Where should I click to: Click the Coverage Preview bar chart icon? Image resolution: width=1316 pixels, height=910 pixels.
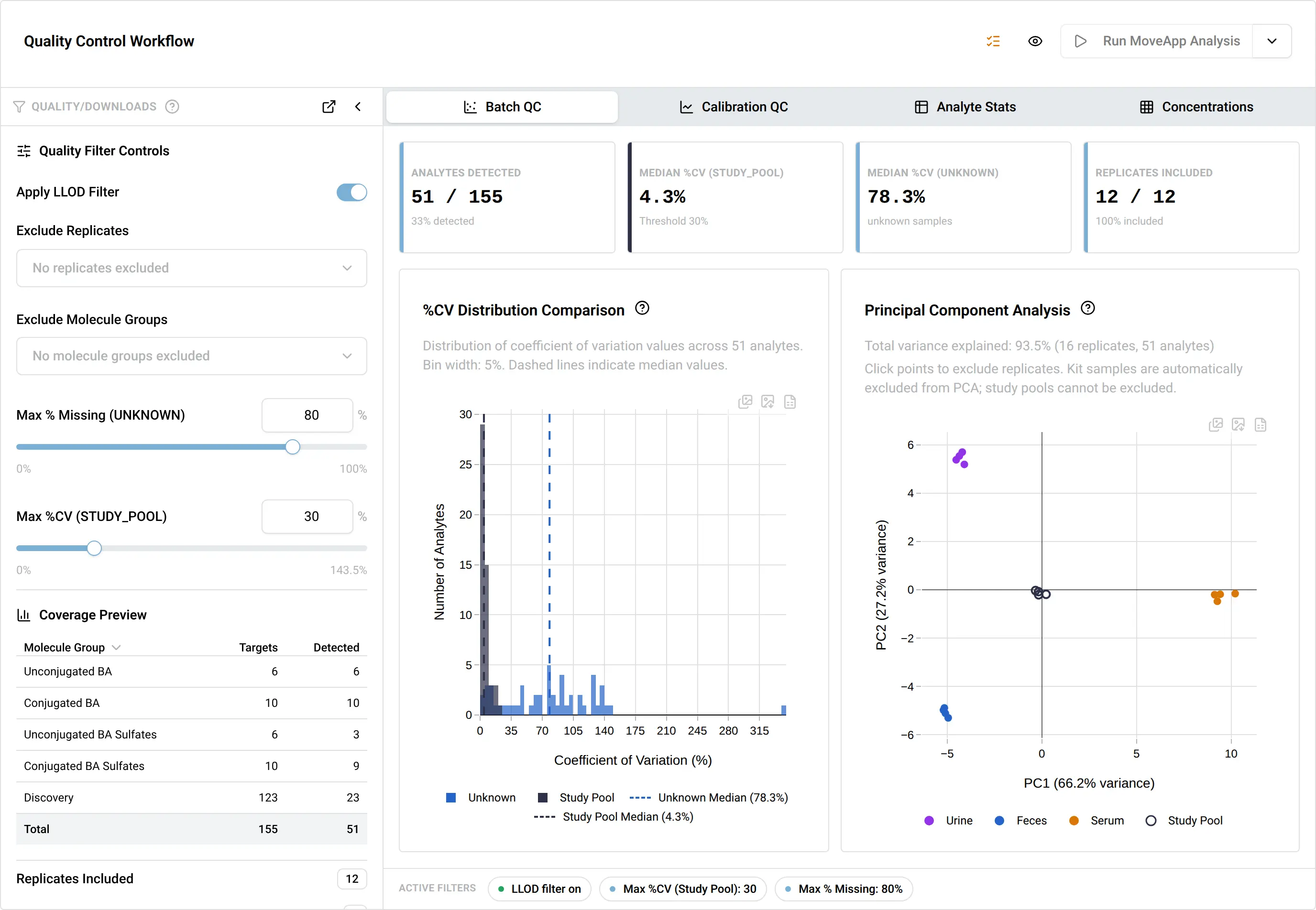pyautogui.click(x=23, y=615)
